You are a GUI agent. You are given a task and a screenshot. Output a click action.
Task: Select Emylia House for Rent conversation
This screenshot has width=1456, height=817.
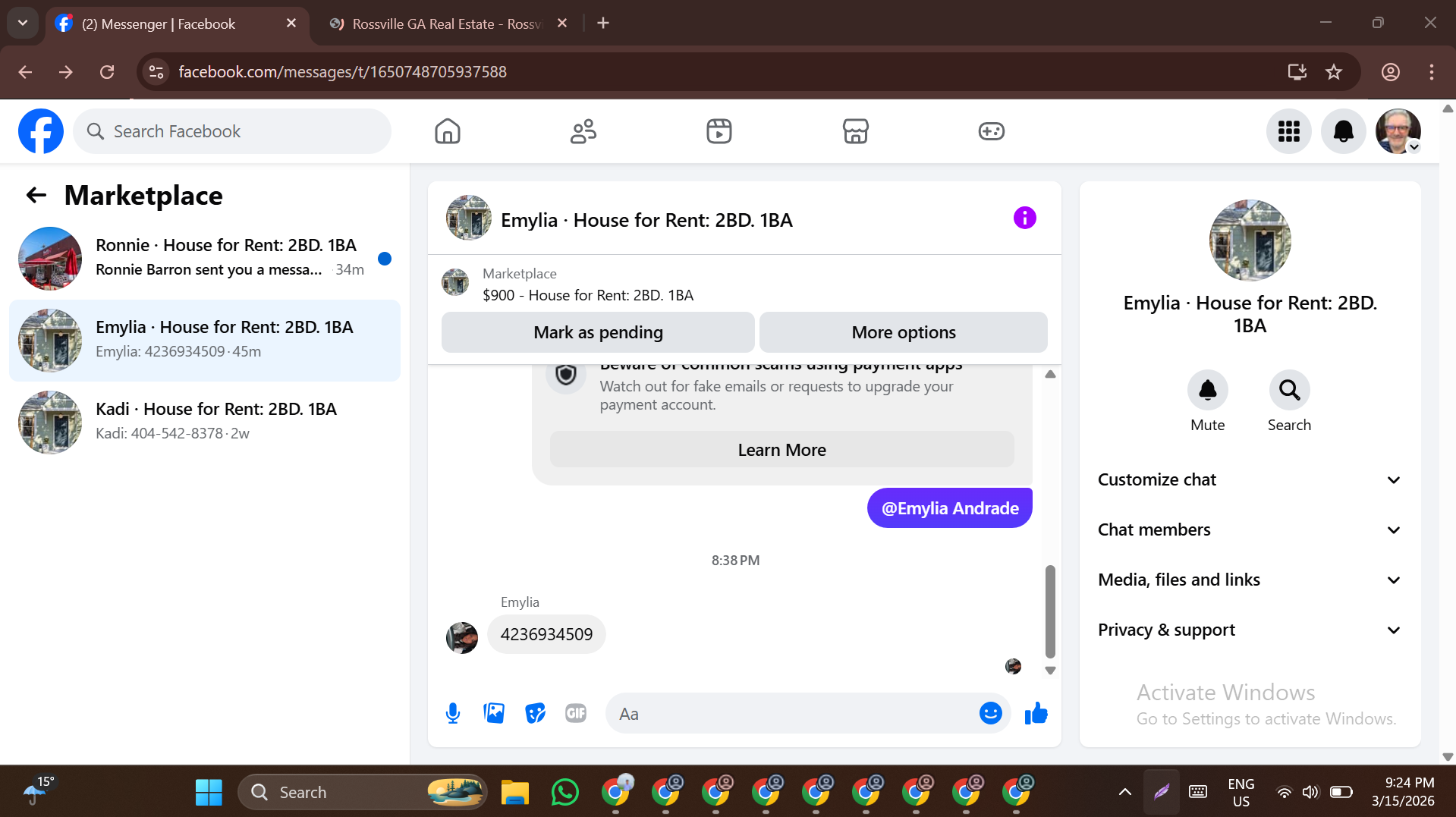(x=205, y=341)
